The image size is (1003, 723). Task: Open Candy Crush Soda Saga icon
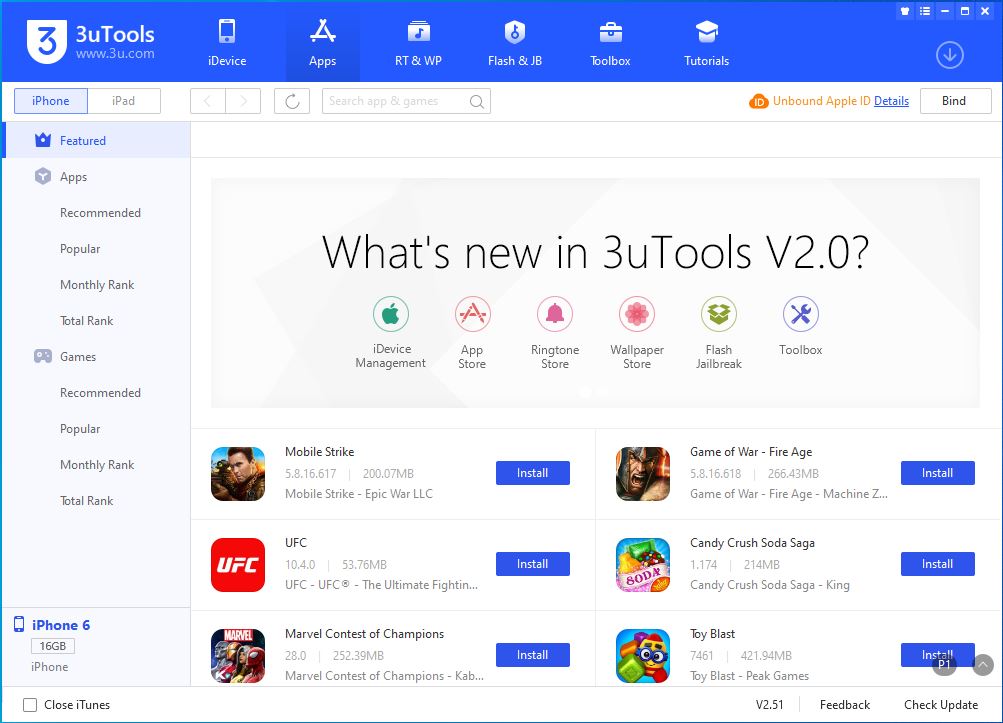click(643, 565)
